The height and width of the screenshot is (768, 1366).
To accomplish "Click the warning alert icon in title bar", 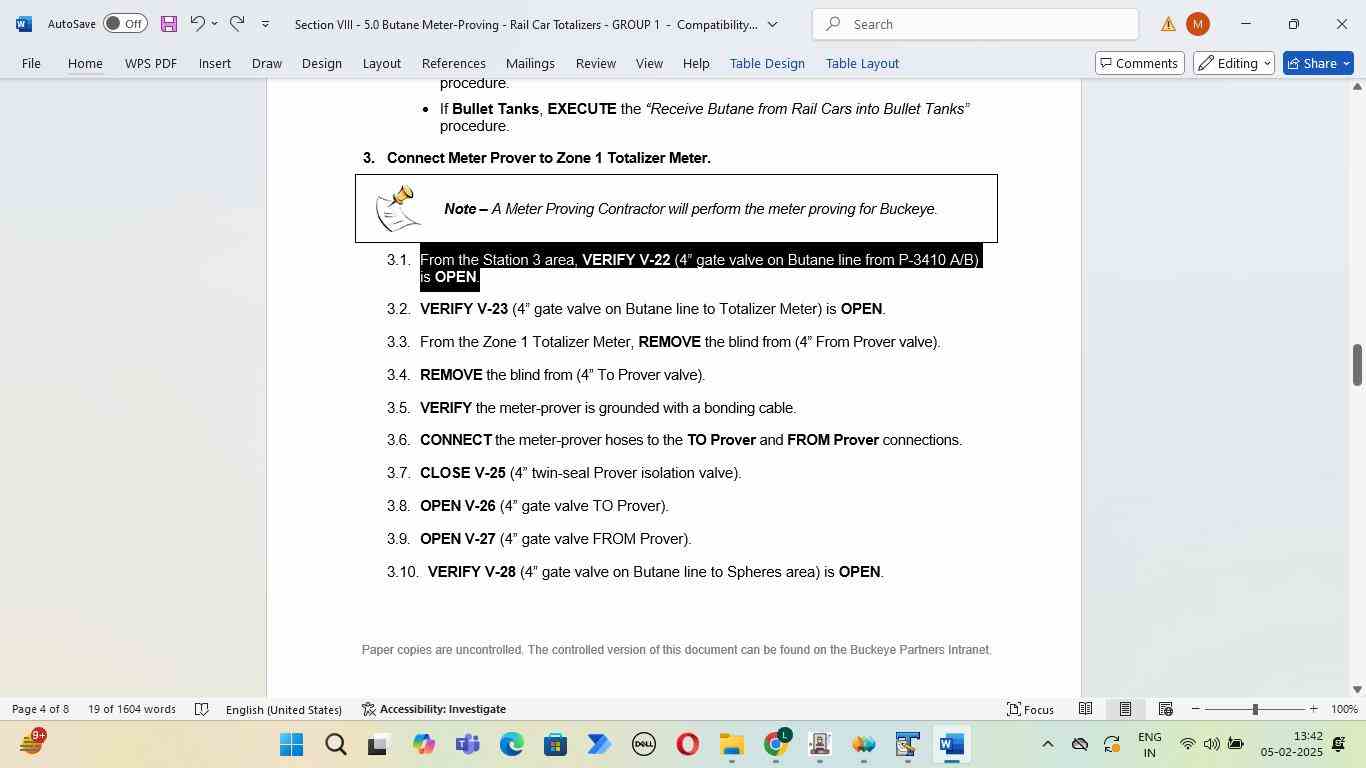I will pyautogui.click(x=1168, y=24).
